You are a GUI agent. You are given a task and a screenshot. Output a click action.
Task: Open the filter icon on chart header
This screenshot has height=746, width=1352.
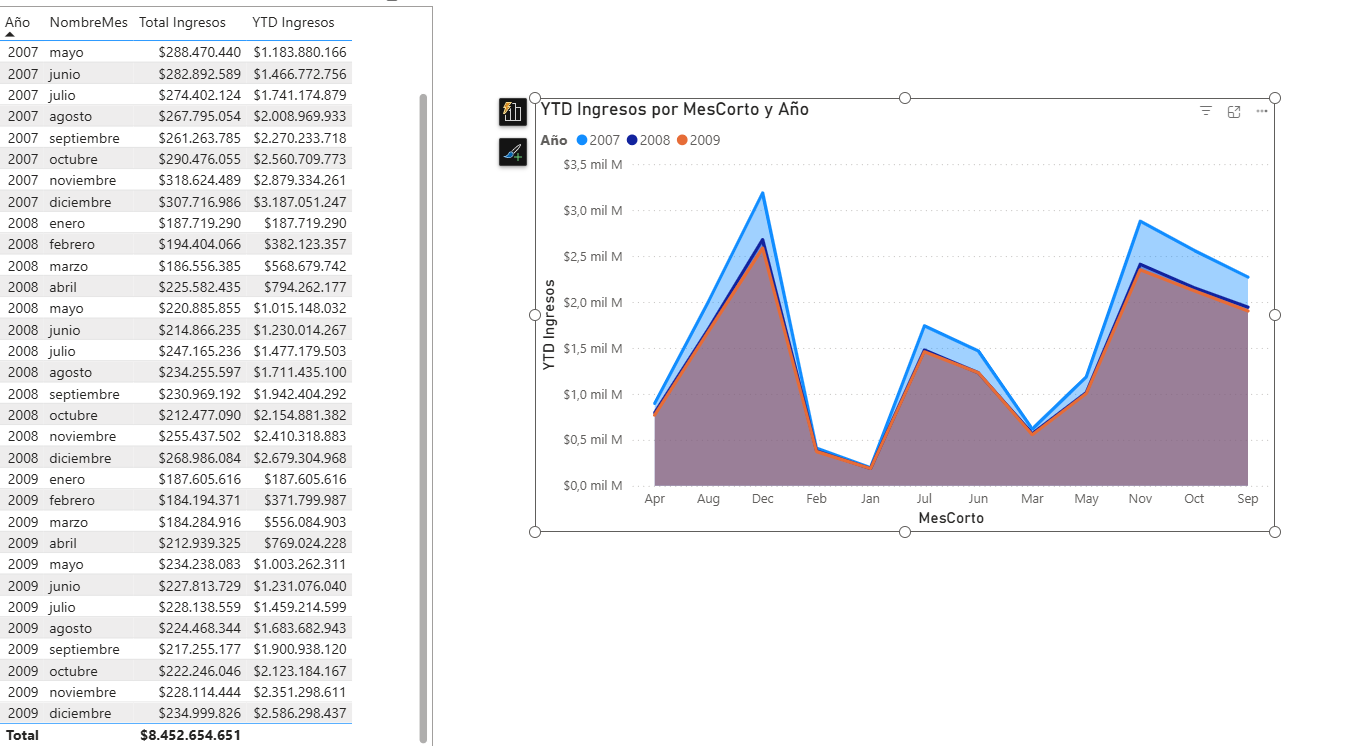click(1206, 111)
